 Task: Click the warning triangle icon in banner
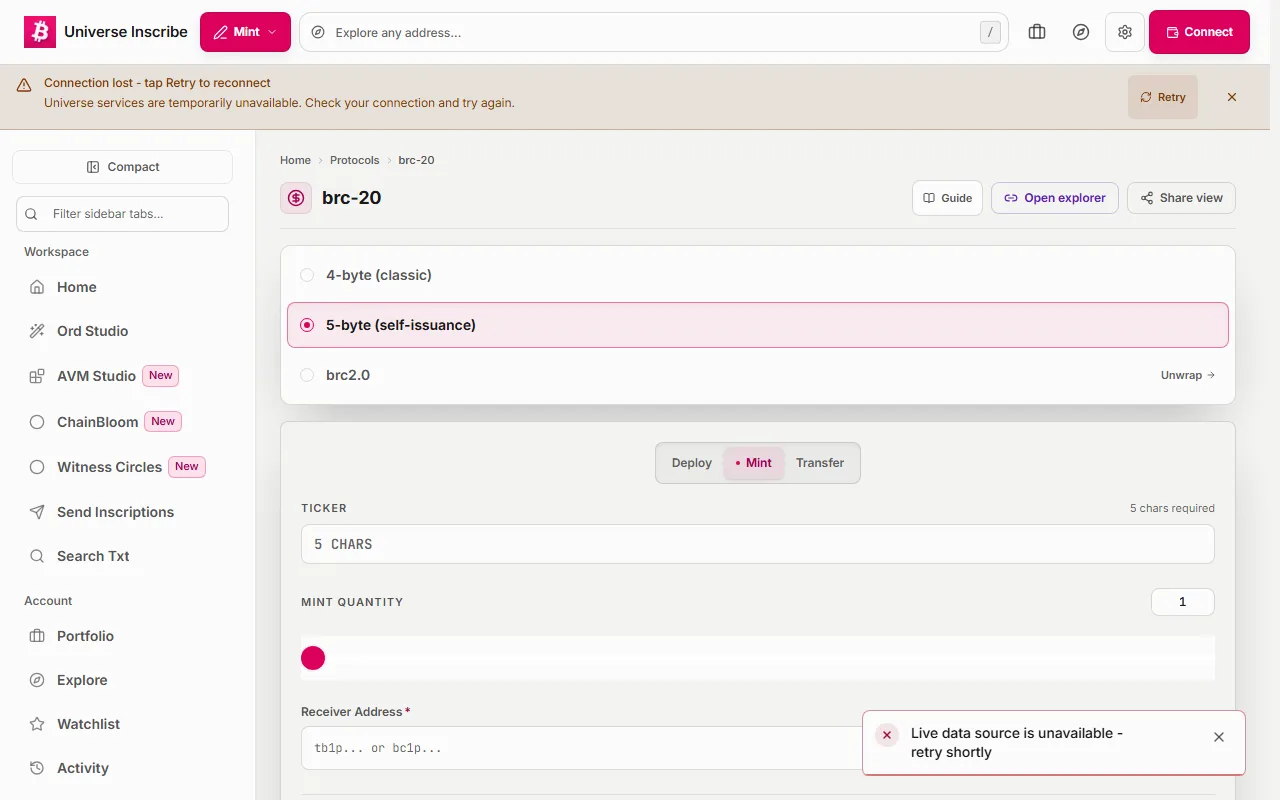[24, 86]
